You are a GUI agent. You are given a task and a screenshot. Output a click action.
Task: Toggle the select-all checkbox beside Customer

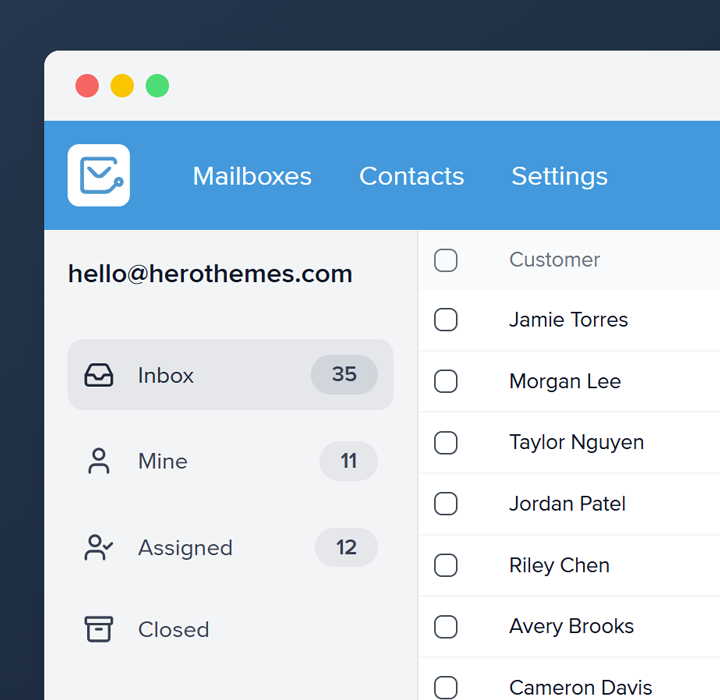point(446,260)
